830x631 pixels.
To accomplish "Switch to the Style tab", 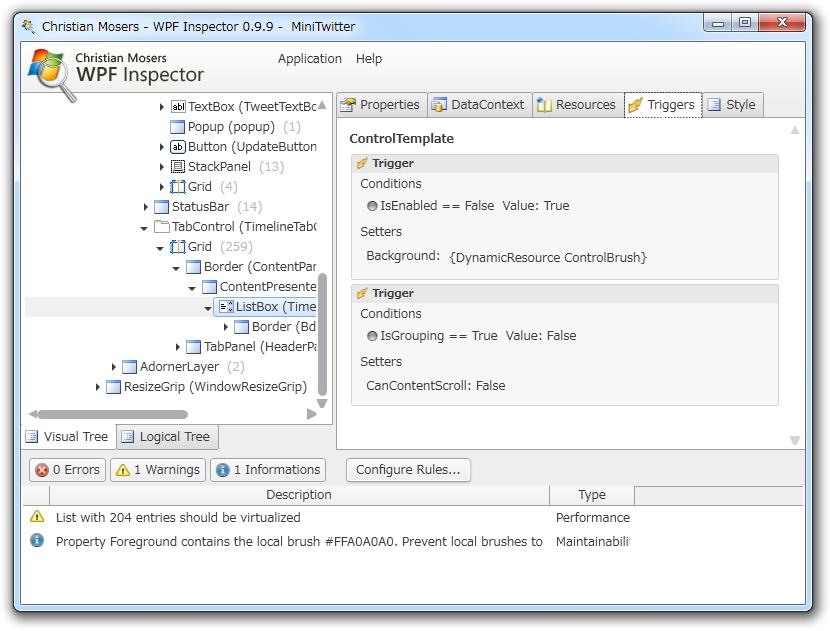I will click(733, 105).
